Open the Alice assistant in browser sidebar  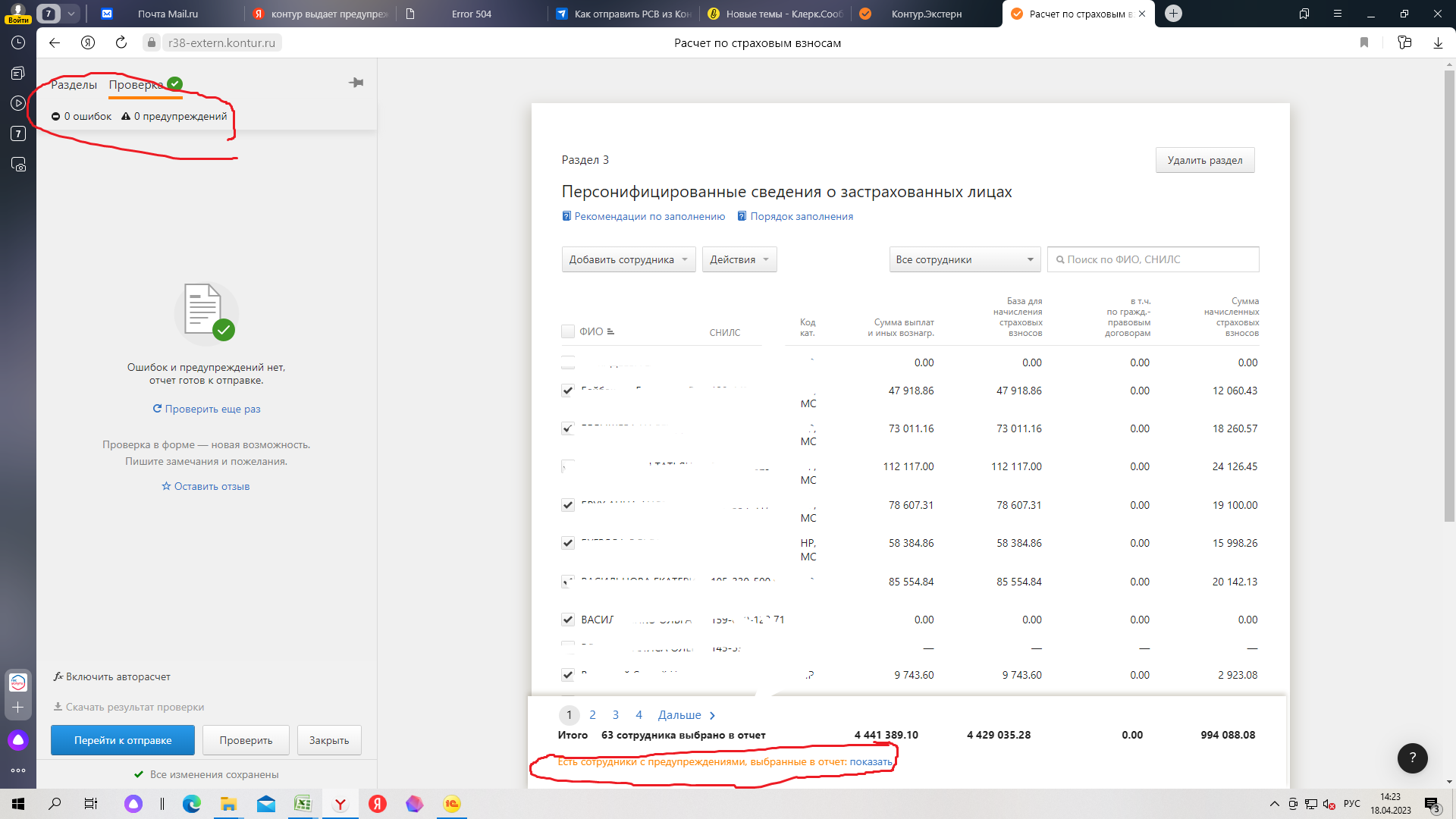pyautogui.click(x=18, y=740)
